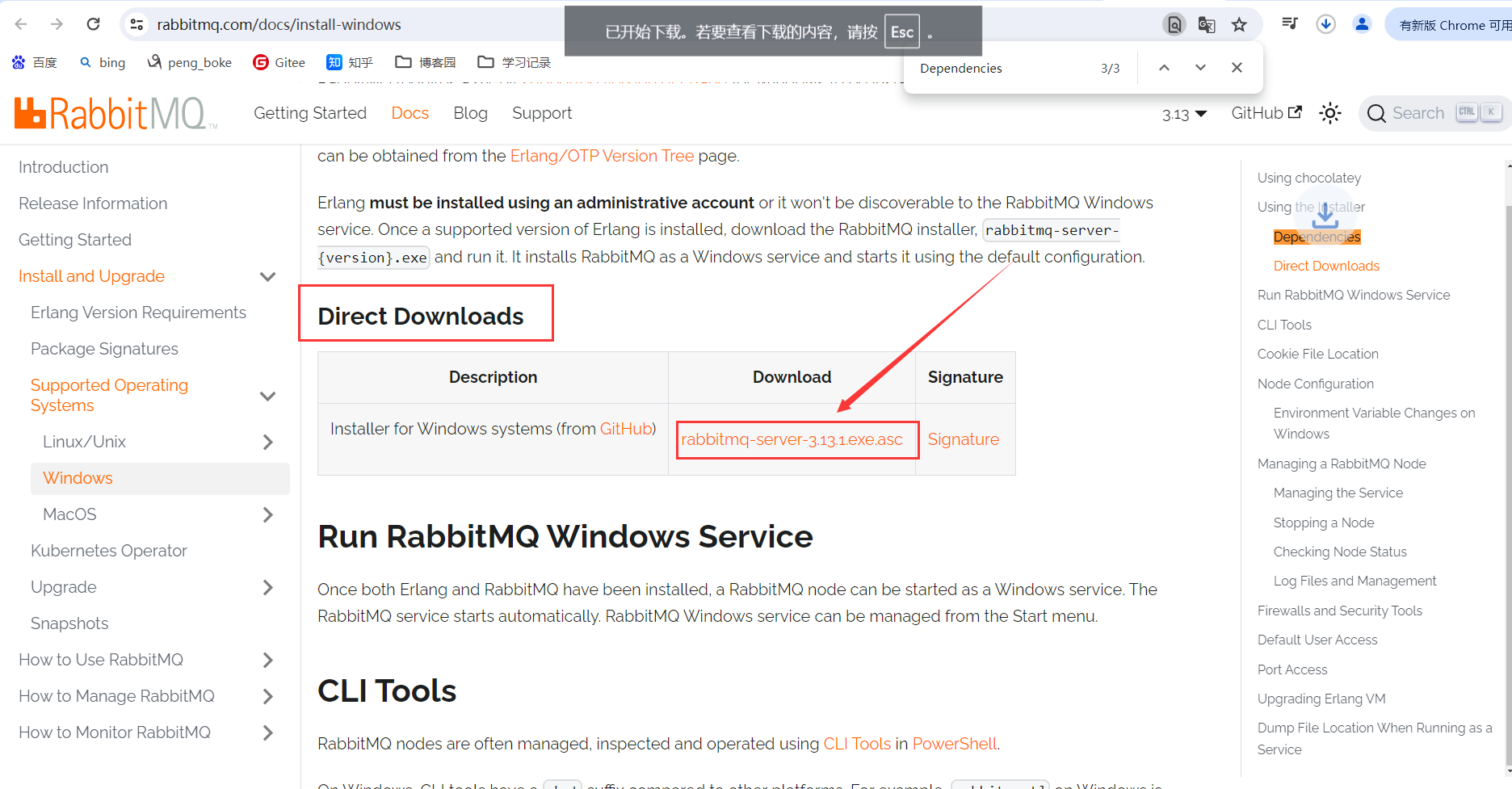Expand How to Monitor RabbitMQ chevron

[268, 732]
